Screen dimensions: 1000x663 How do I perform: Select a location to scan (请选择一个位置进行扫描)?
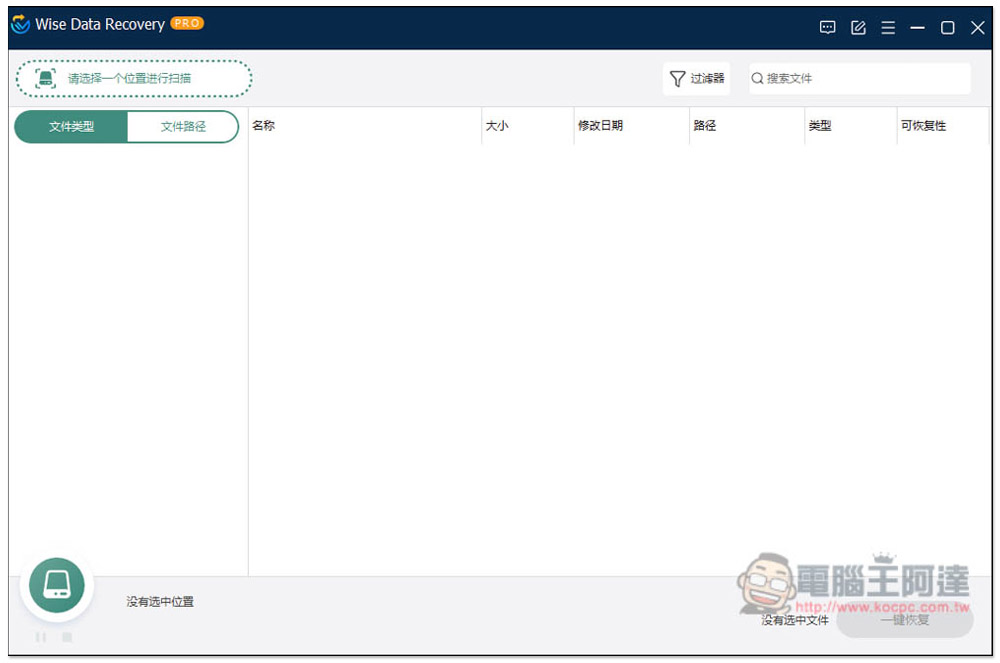point(134,78)
